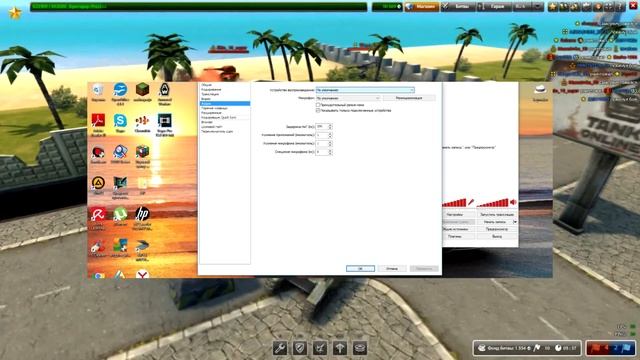Decrease the push-to-talk delay stepper
640x360 pixels.
(x=330, y=128)
